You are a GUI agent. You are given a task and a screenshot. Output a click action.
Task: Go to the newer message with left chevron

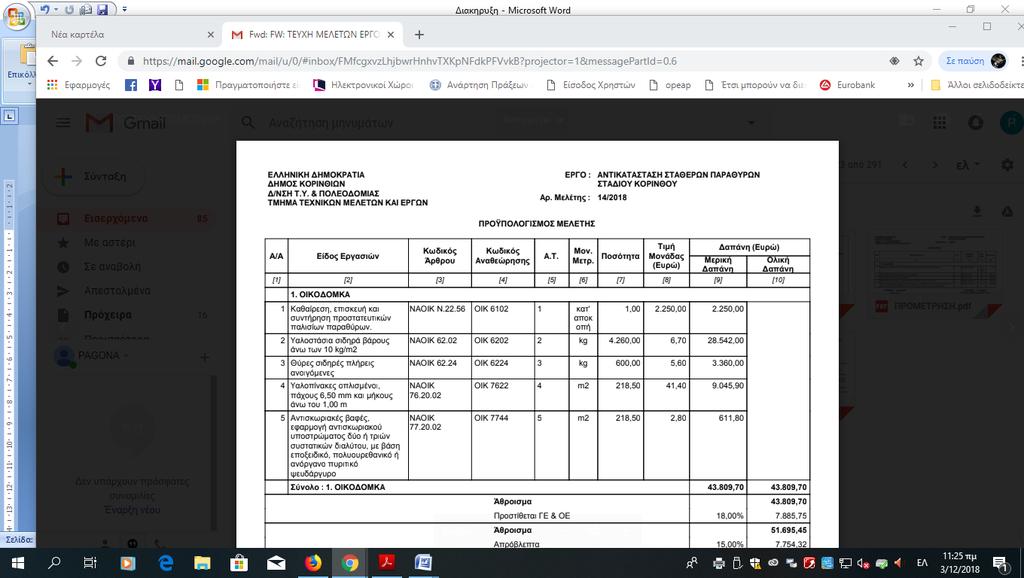[905, 165]
